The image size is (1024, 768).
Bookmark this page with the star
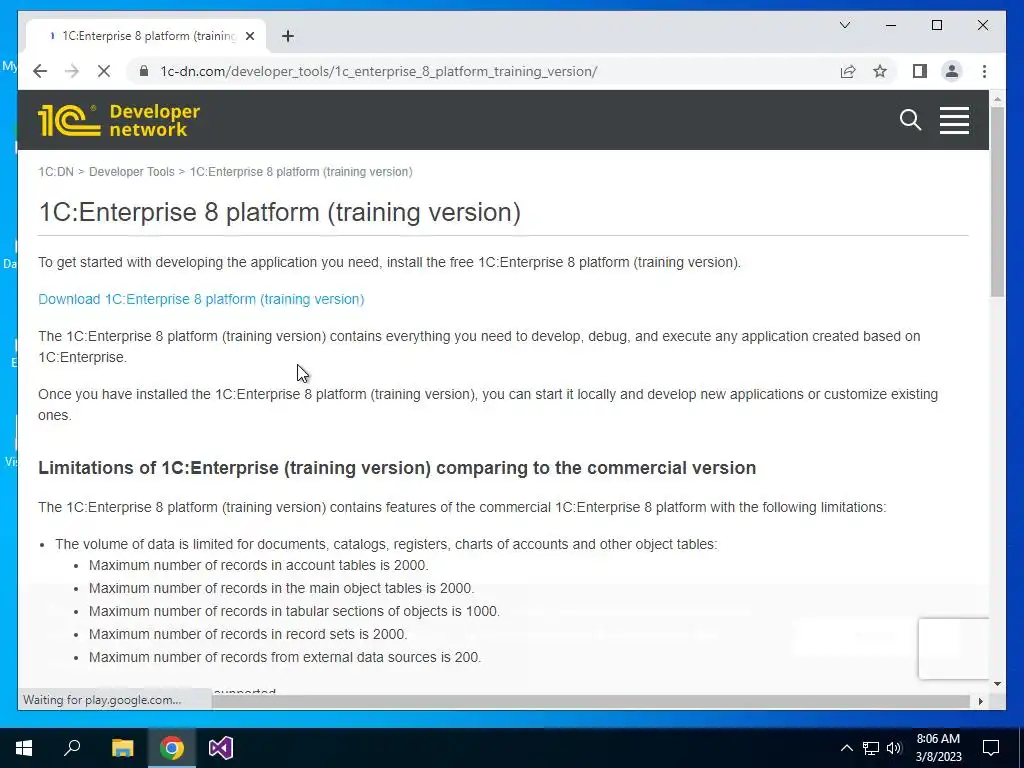880,71
